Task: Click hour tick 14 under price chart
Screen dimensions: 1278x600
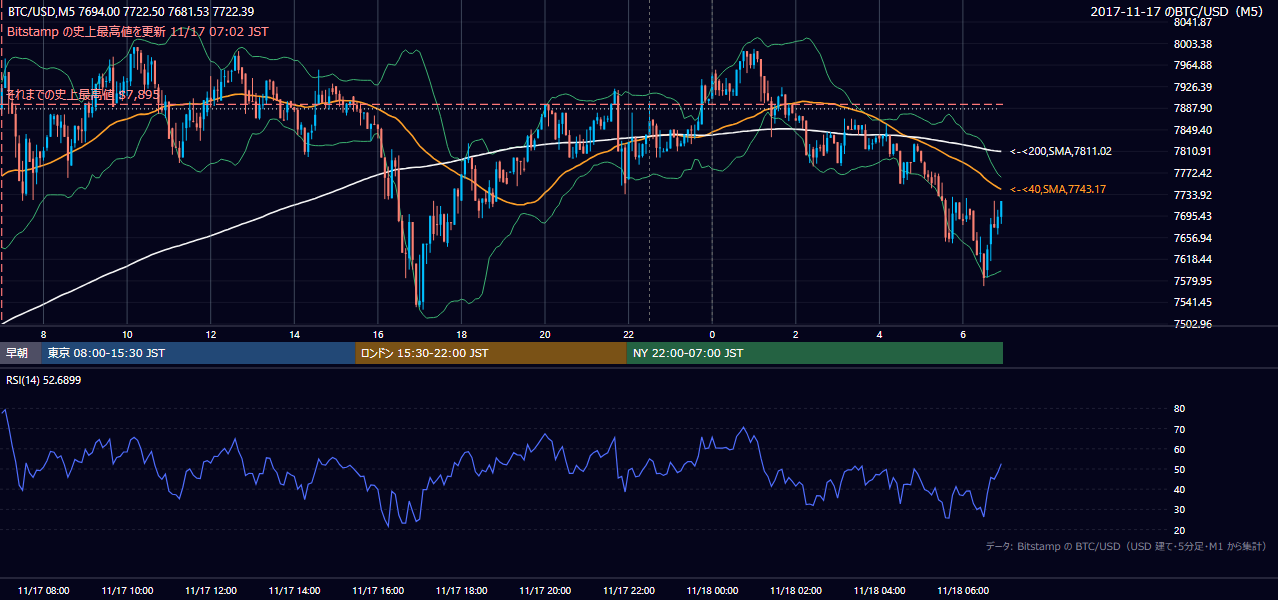Action: click(294, 334)
